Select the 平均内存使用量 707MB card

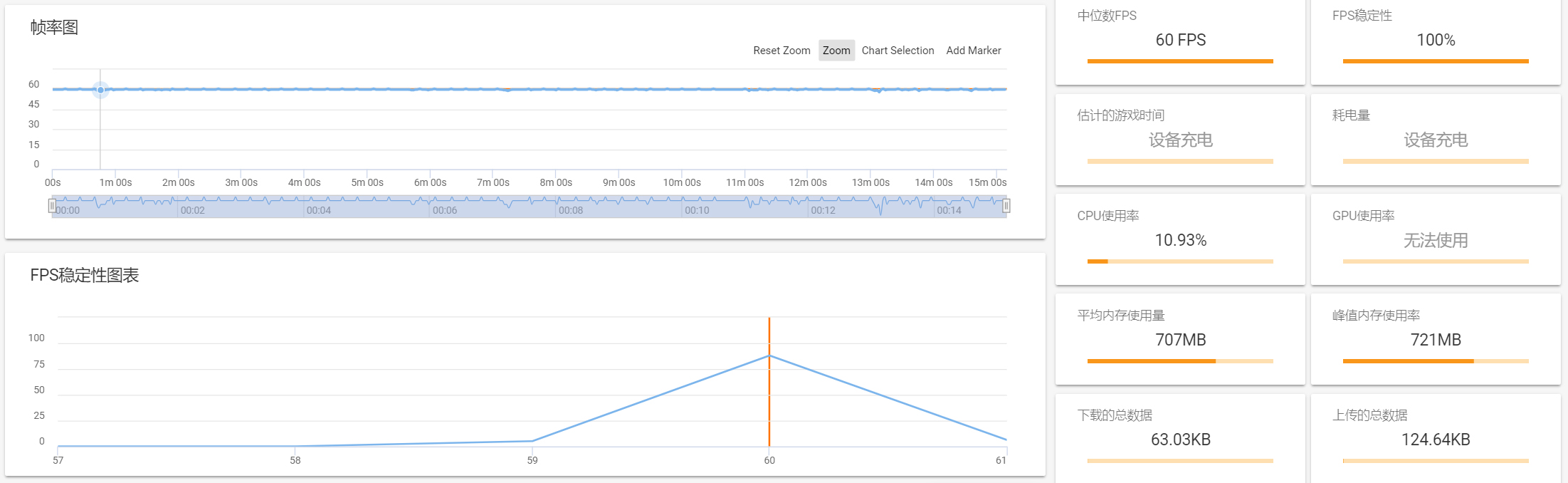coord(1180,339)
